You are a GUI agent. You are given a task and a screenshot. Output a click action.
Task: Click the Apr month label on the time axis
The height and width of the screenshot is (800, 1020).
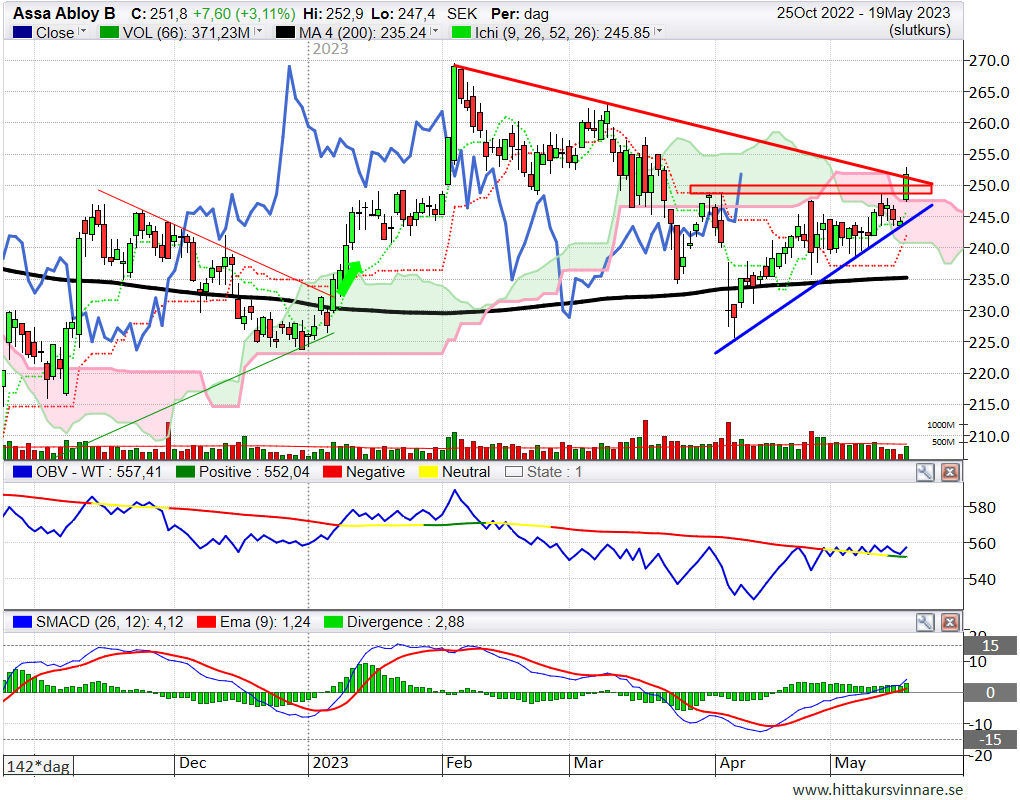click(732, 763)
